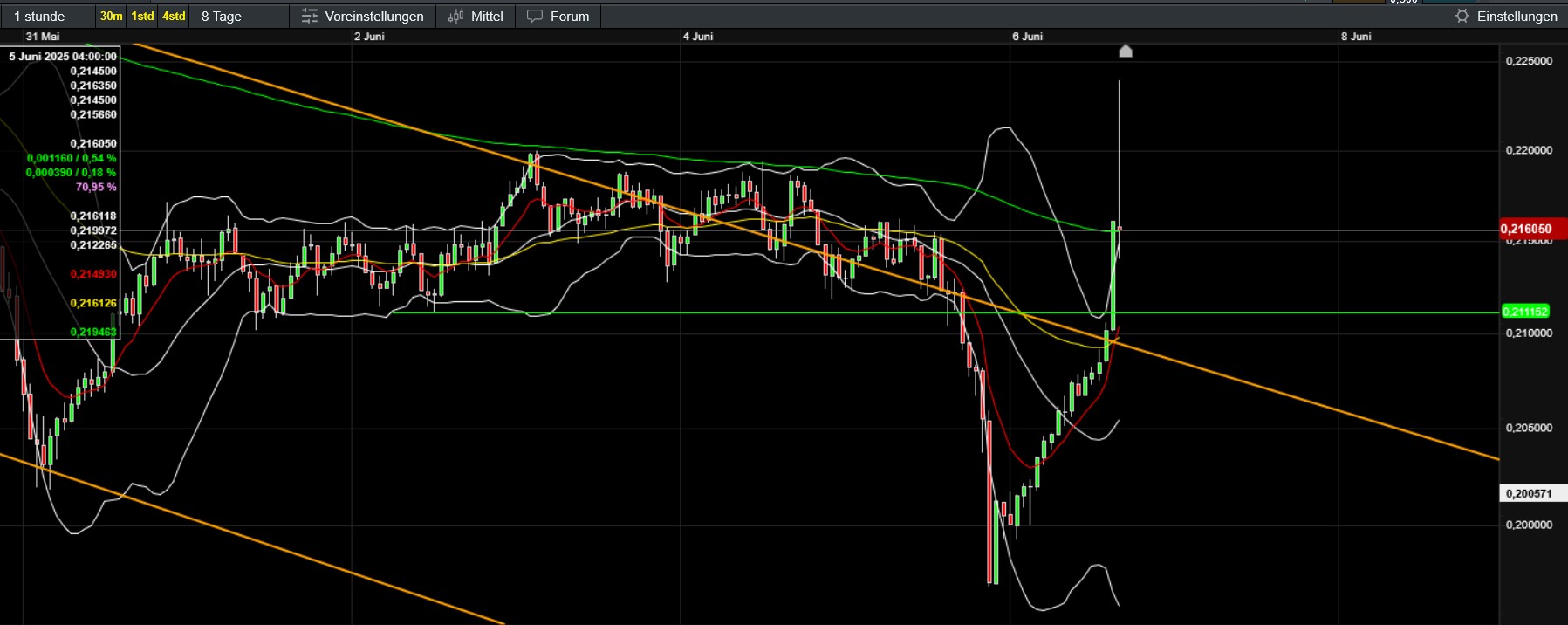This screenshot has width=1568, height=625.
Task: Click the 0,210000 price axis label
Action: point(1530,333)
